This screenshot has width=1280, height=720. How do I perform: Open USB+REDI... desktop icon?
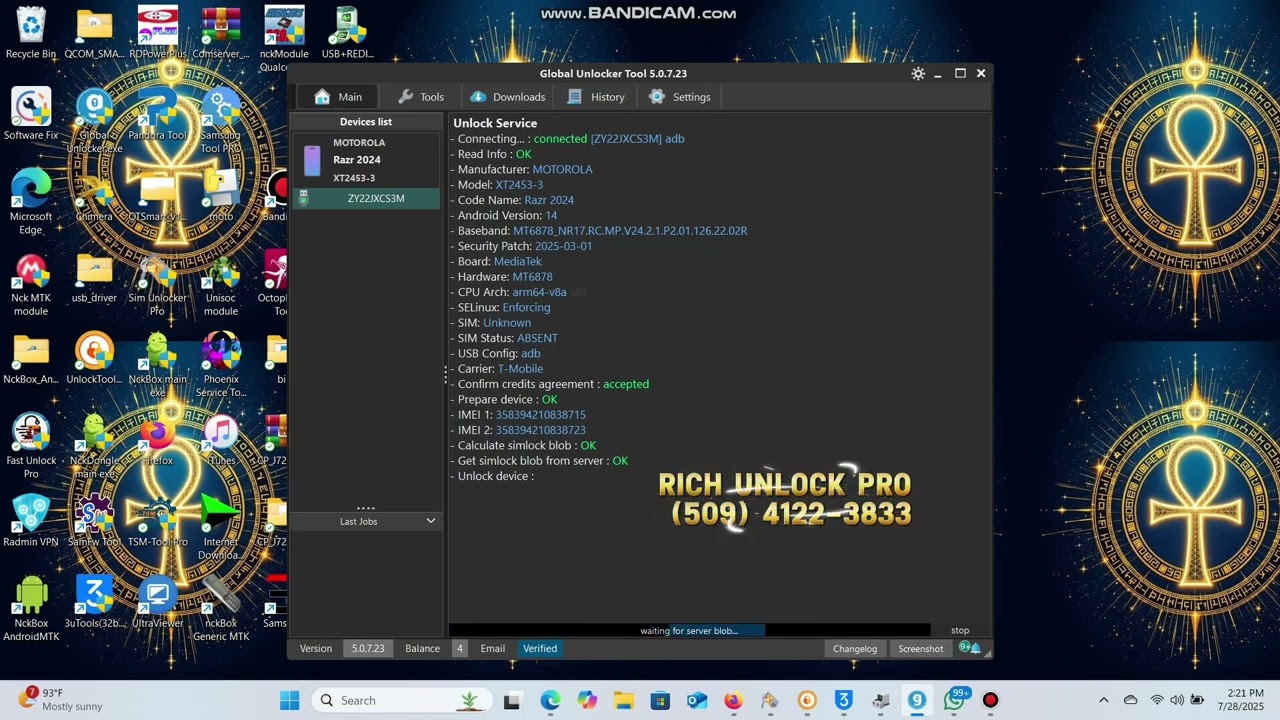(x=347, y=33)
